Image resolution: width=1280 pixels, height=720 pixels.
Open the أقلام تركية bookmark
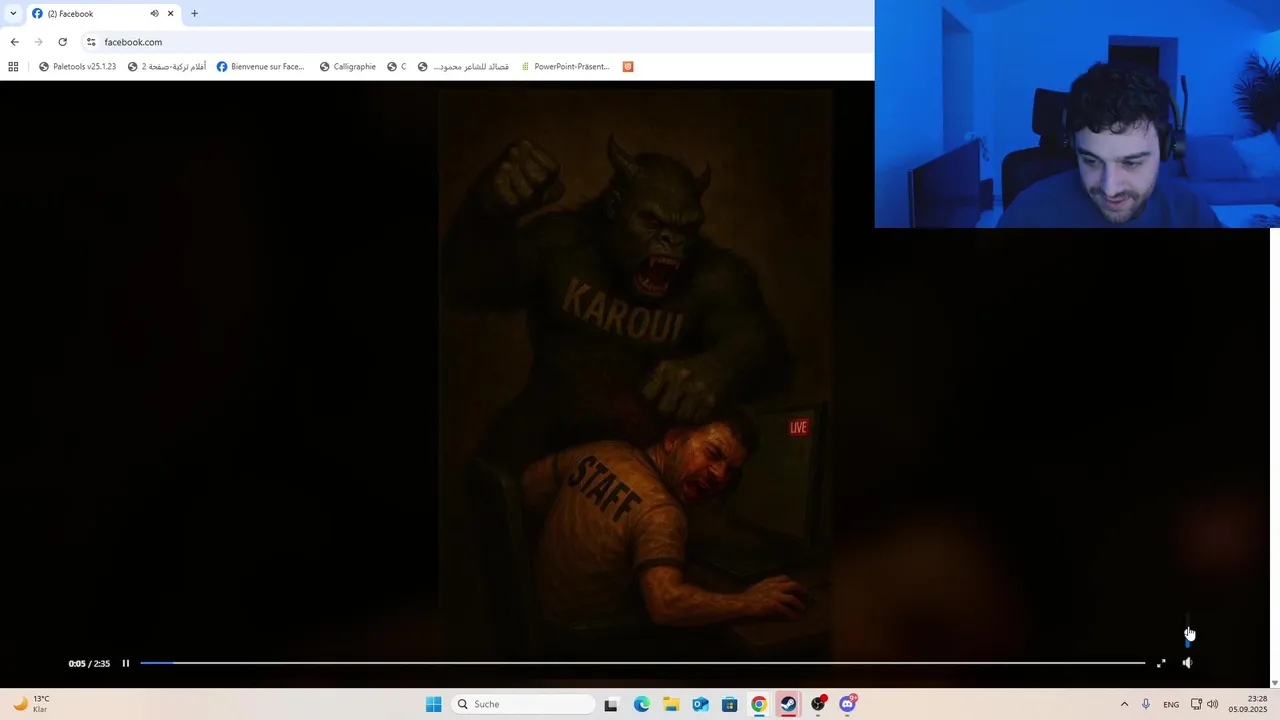point(166,67)
